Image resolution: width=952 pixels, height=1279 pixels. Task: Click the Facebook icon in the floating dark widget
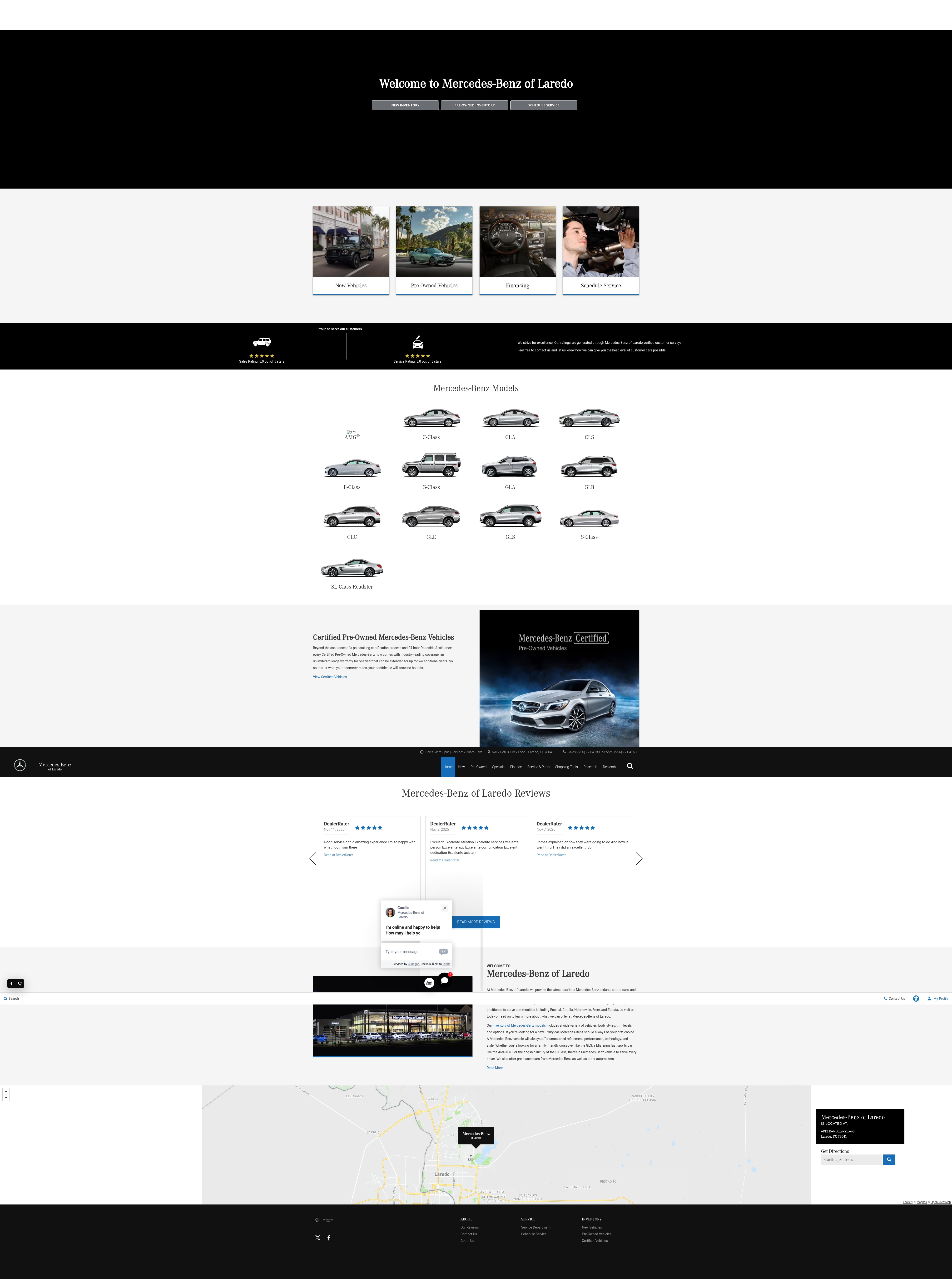11,984
